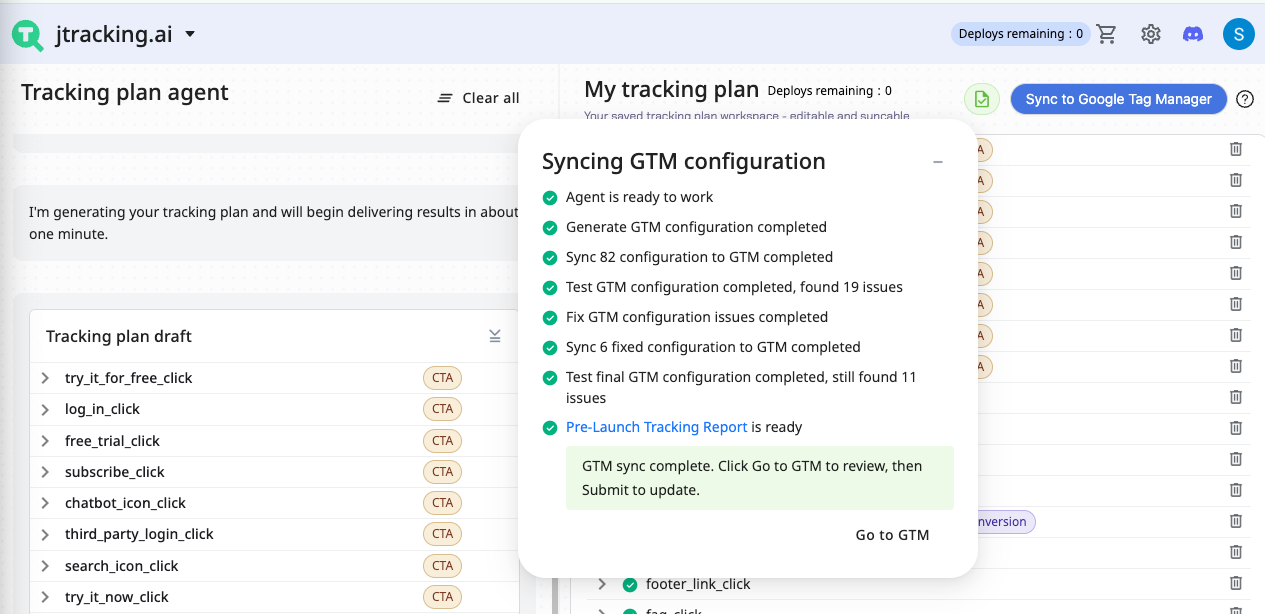1265x614 pixels.
Task: Collapse the Tracking plan draft panel
Action: pyautogui.click(x=495, y=336)
